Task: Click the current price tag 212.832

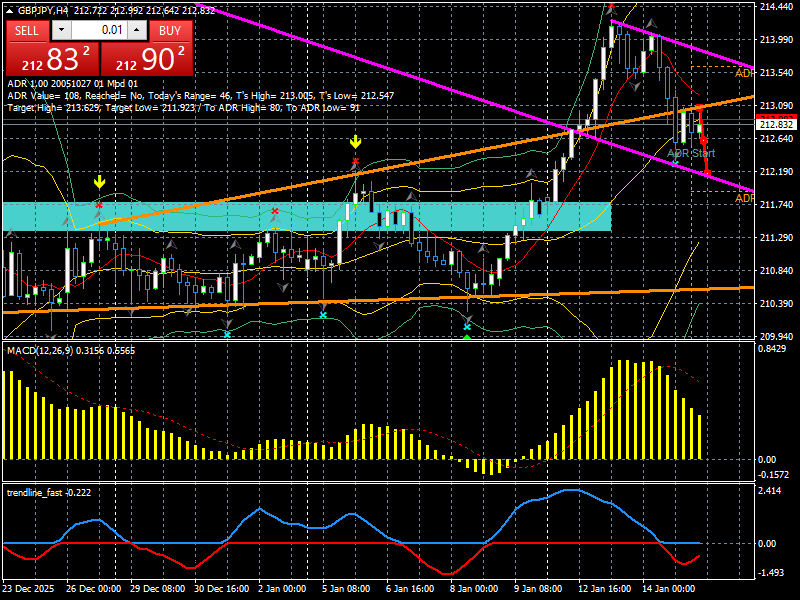Action: coord(776,125)
